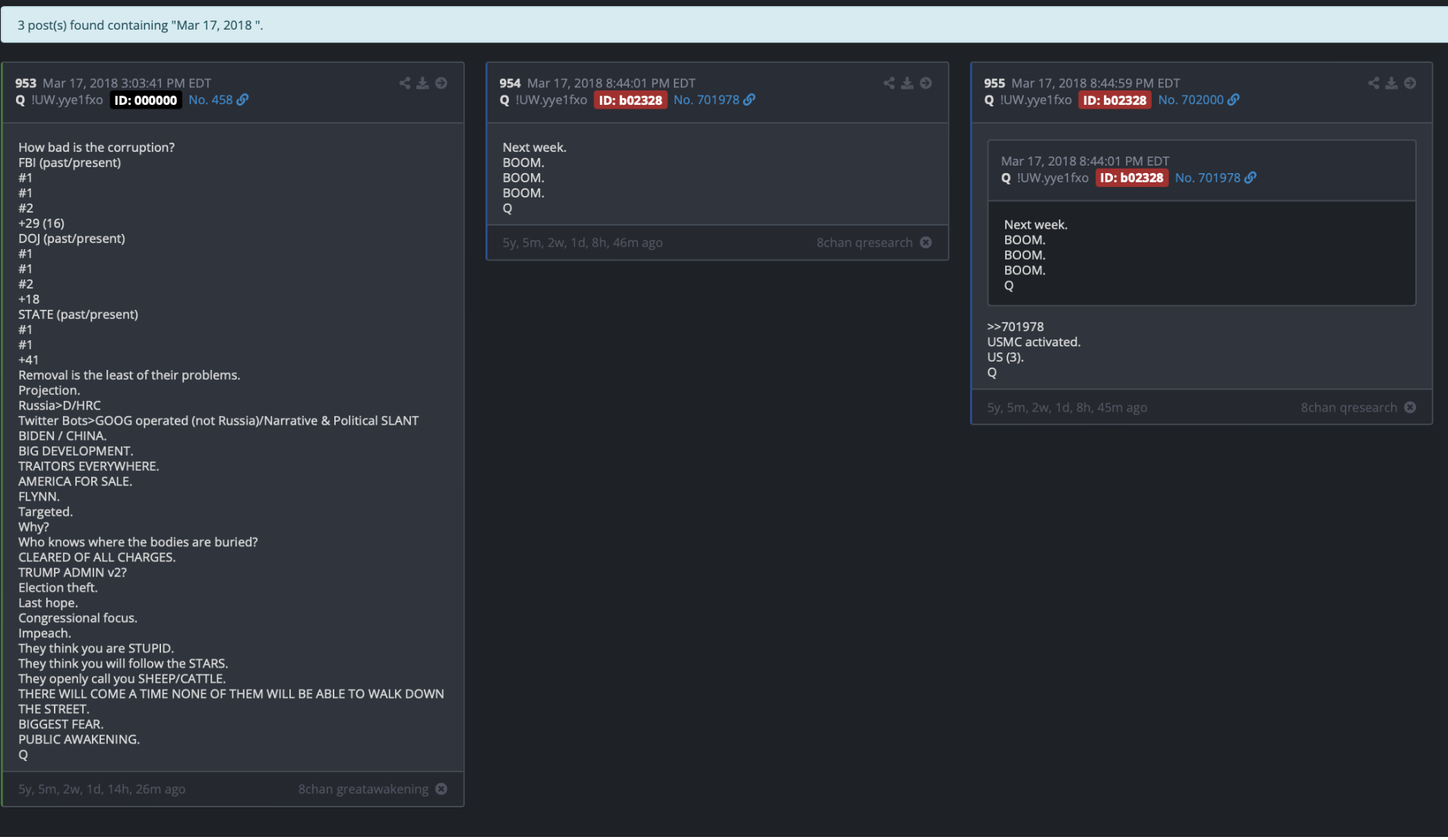Click timestamp Mar 17, 2018 8:44:59 PM EDT

coord(1095,83)
